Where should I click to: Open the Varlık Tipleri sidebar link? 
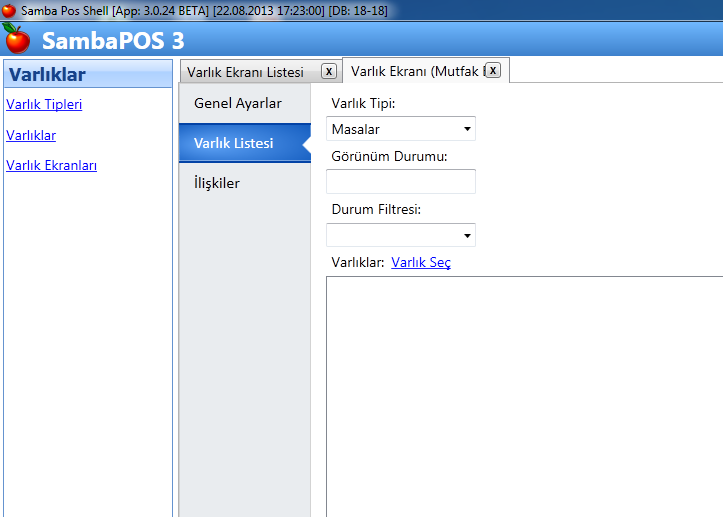pos(44,104)
